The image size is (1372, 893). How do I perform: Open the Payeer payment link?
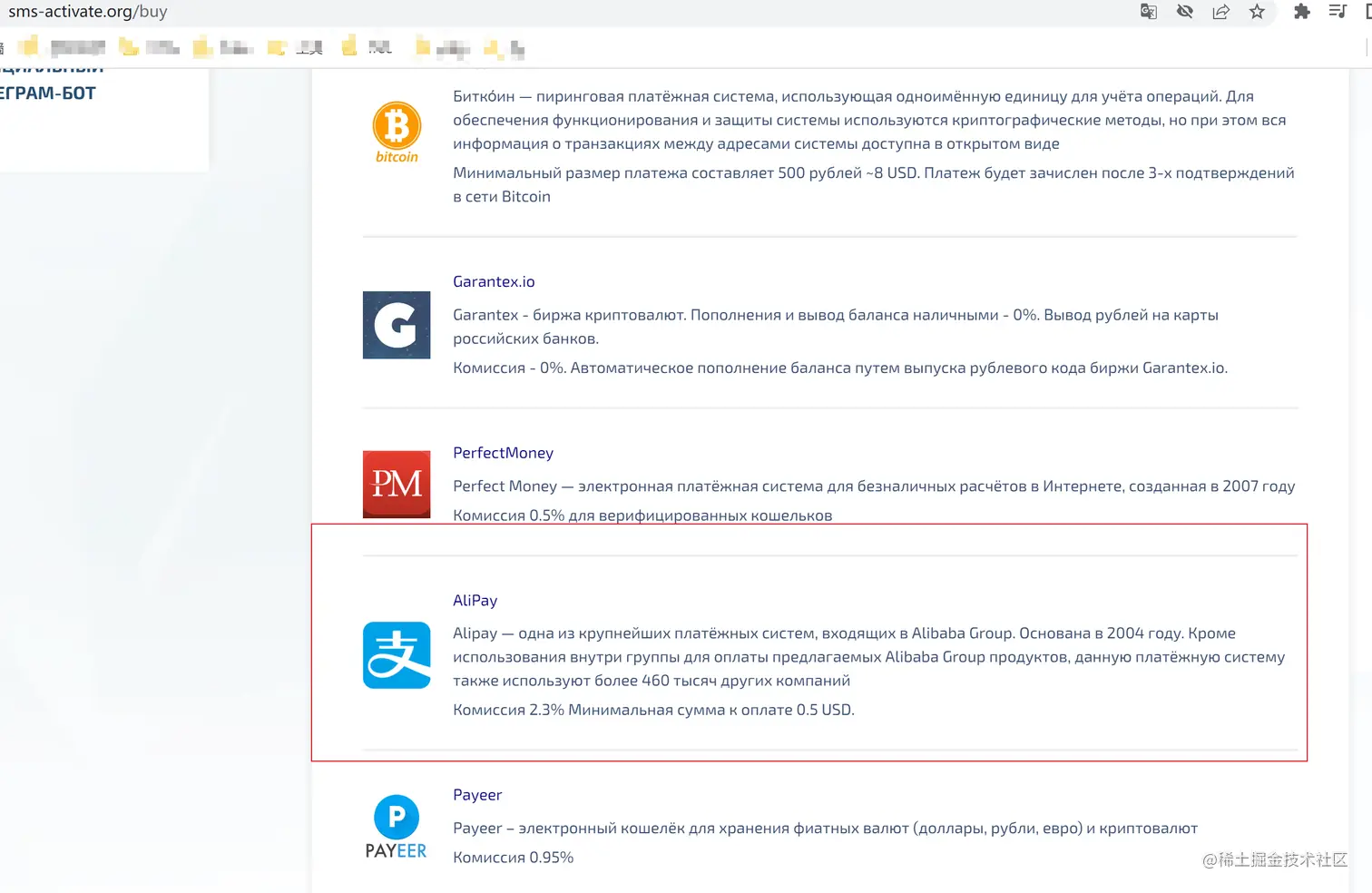coord(477,795)
